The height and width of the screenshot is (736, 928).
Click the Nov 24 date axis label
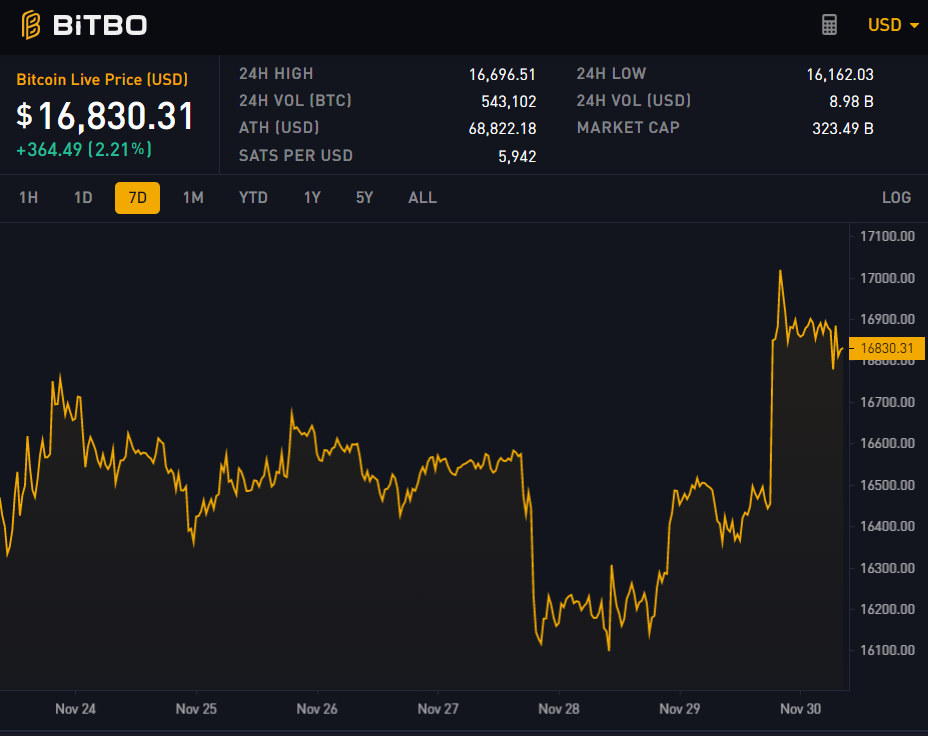(x=75, y=709)
